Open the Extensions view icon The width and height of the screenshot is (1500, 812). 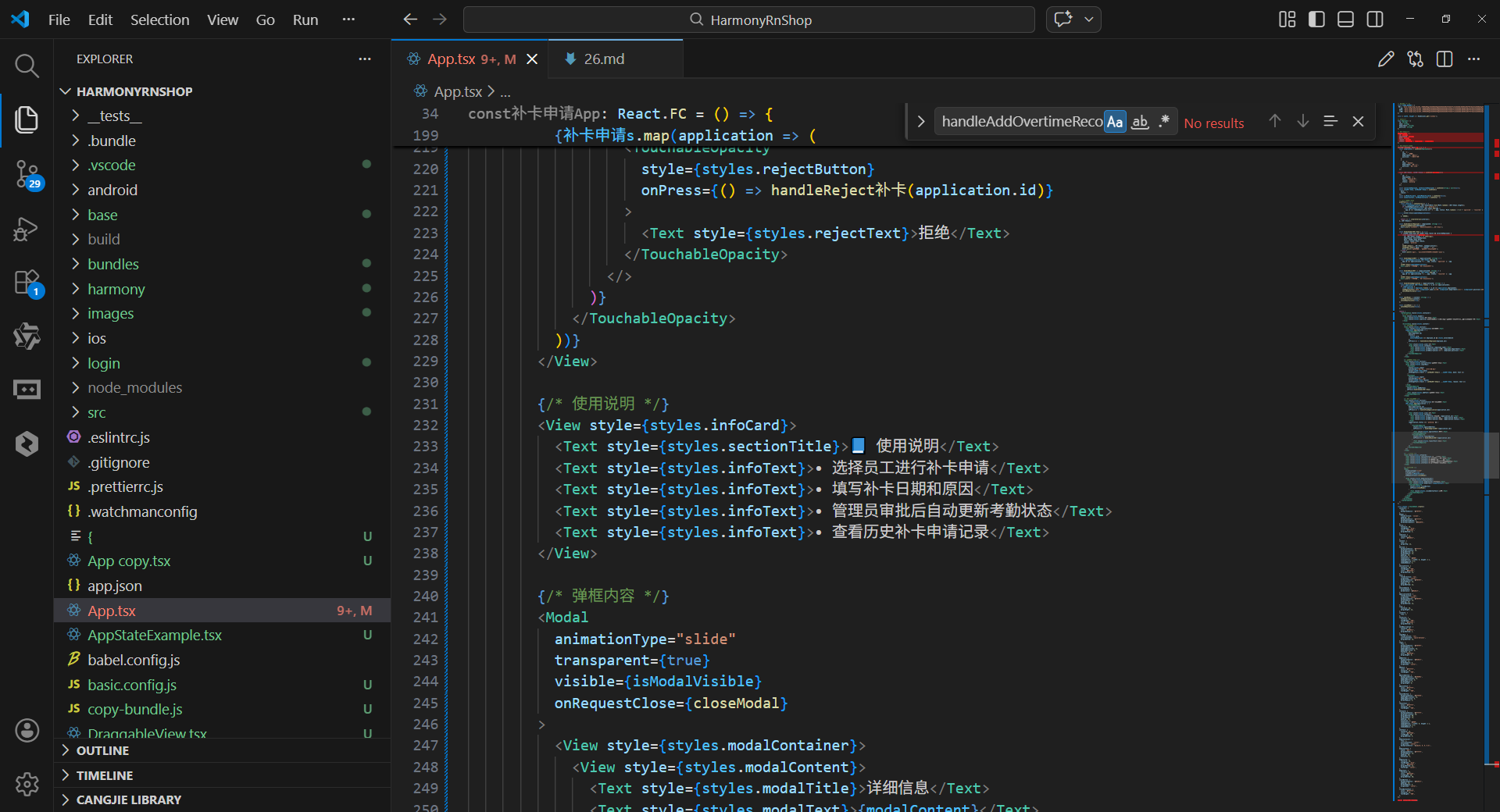point(27,283)
